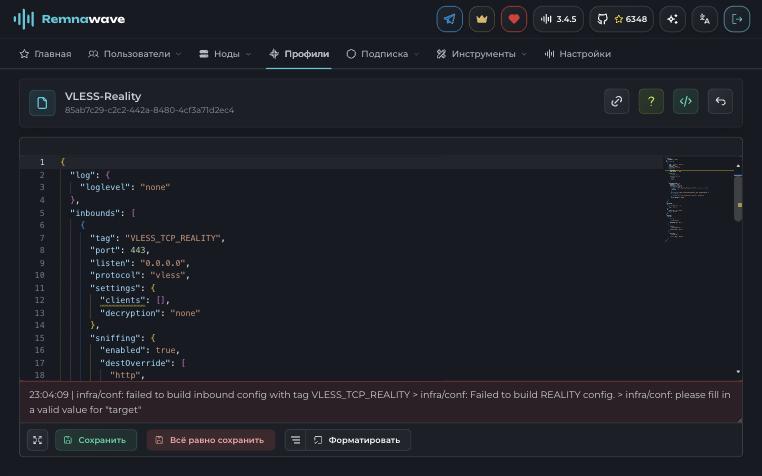Open the Ноды menu
This screenshot has height=476, width=762.
(225, 54)
